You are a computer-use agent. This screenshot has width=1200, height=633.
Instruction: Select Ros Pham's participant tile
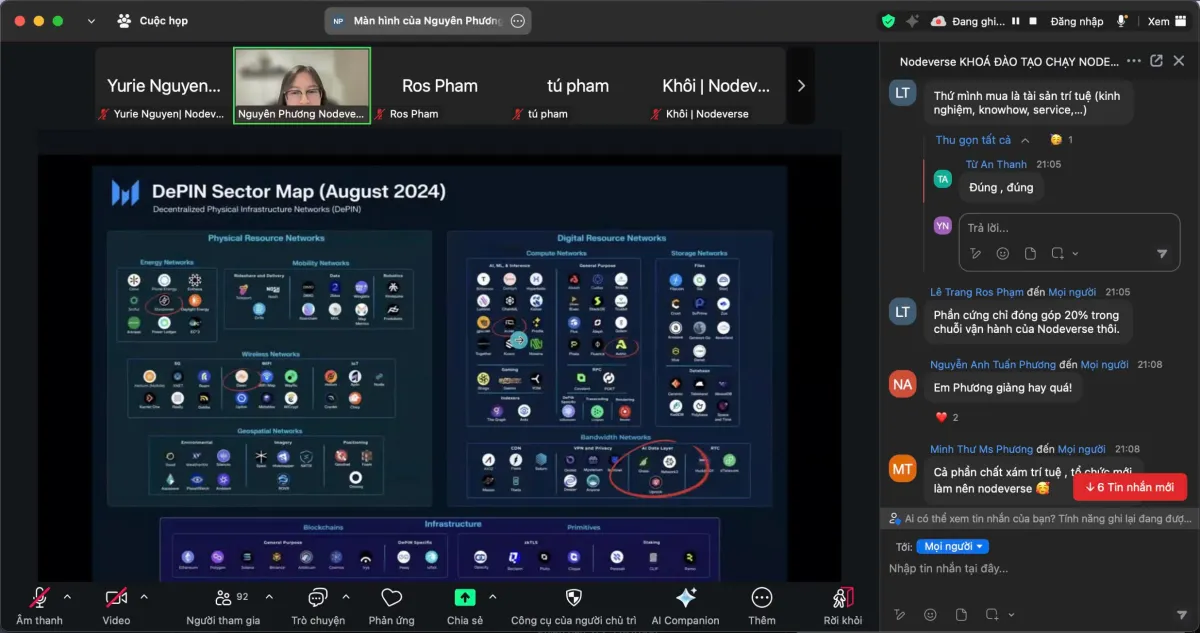pos(440,86)
